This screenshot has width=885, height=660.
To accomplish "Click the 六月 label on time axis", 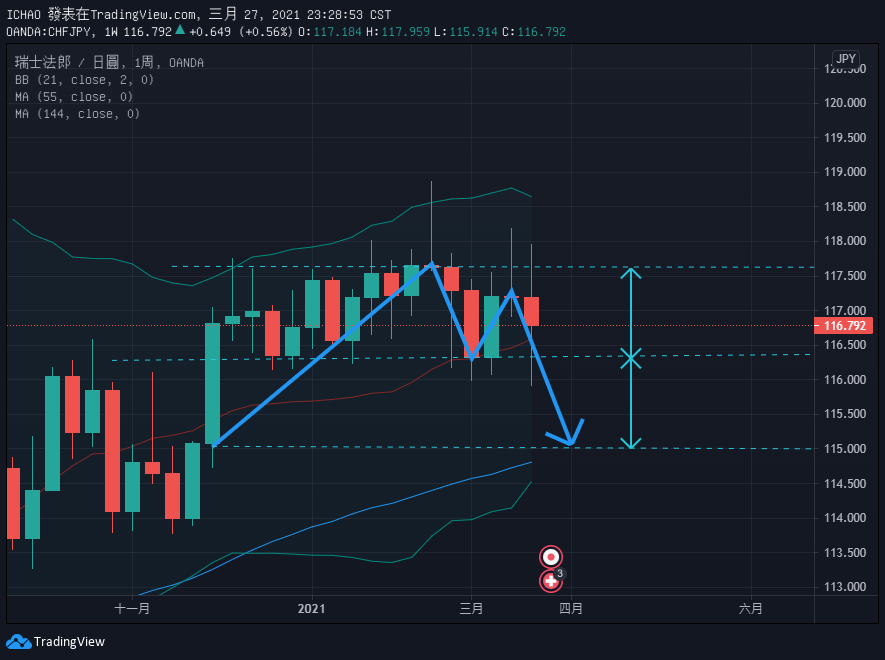I will click(x=751, y=609).
